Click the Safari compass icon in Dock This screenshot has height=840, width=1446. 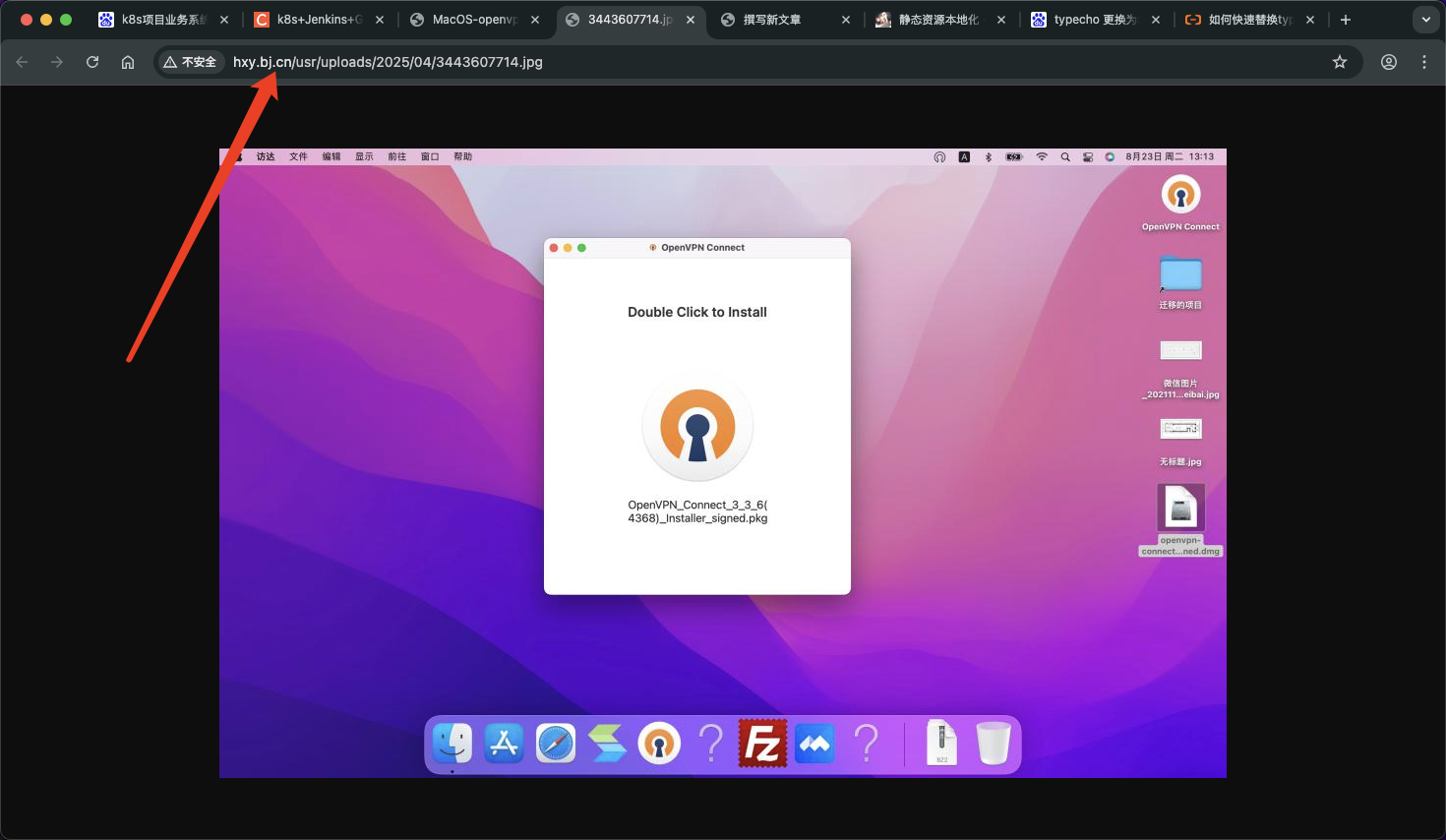coord(556,744)
